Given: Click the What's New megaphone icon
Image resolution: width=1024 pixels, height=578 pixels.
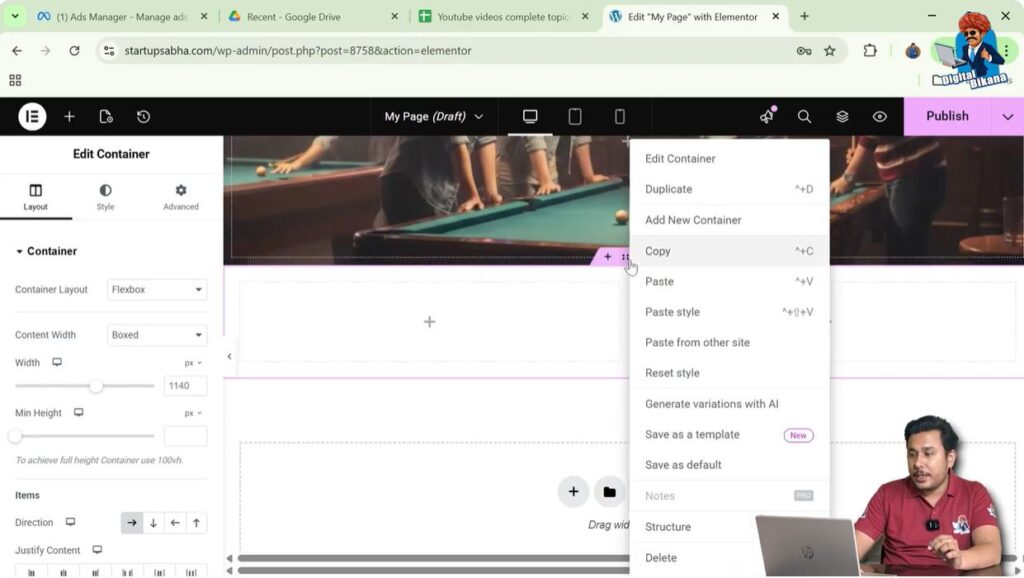Looking at the screenshot, I should pyautogui.click(x=767, y=116).
